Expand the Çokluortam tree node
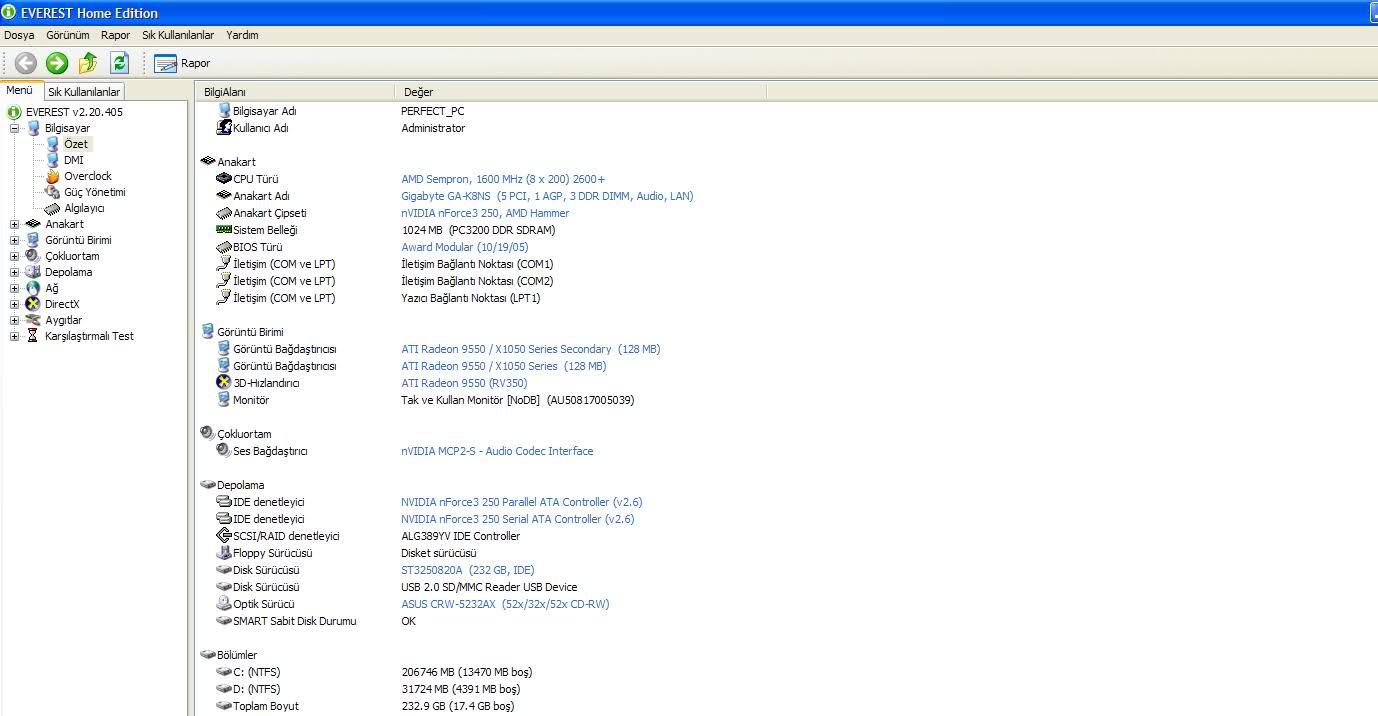The image size is (1378, 716). tap(15, 256)
